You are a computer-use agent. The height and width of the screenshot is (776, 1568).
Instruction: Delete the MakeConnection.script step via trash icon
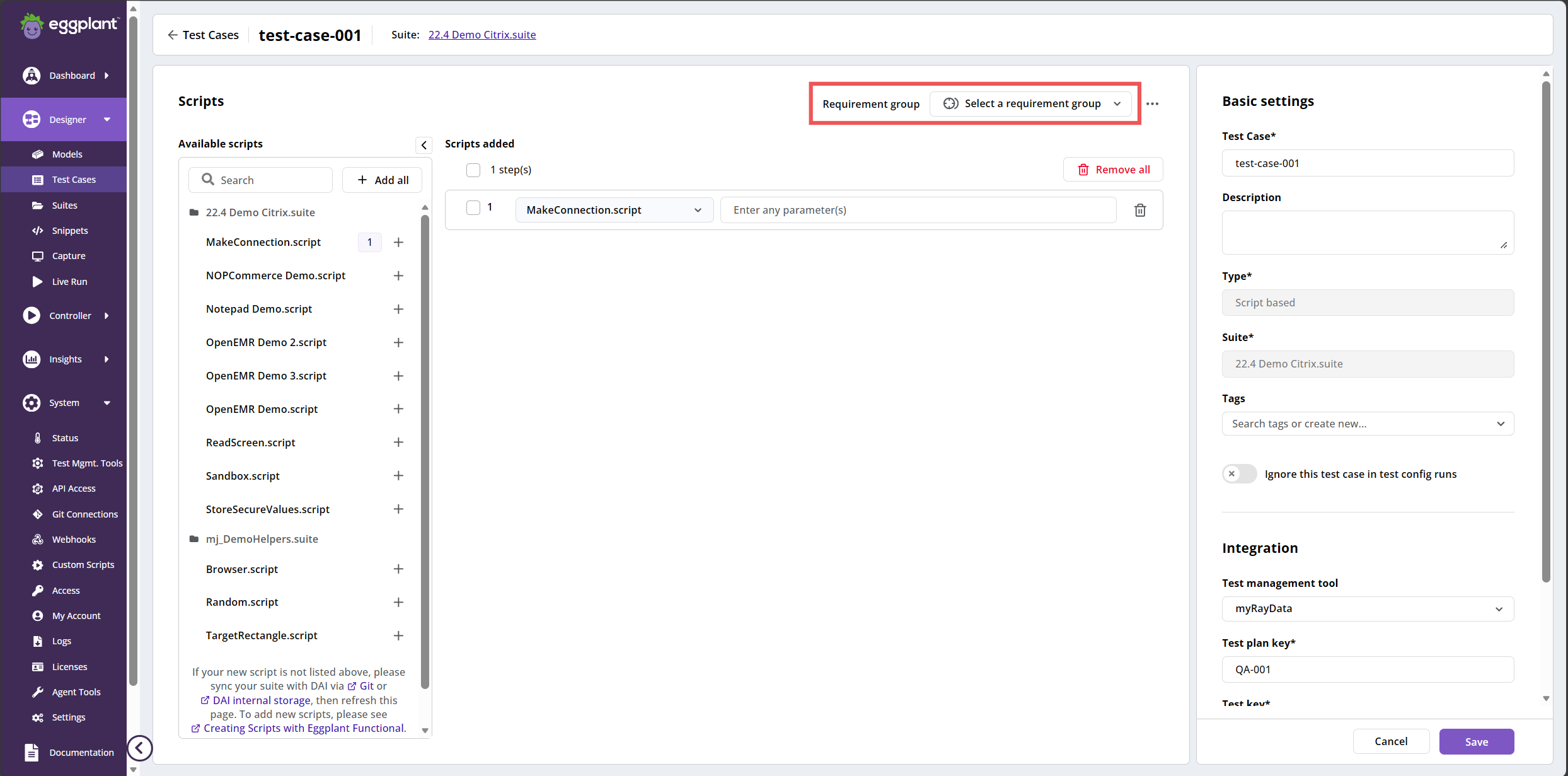coord(1139,210)
